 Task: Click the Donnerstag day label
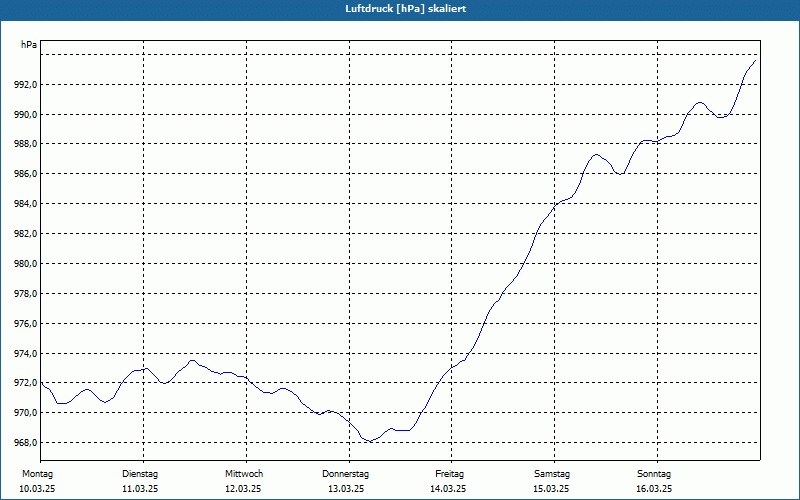tap(345, 474)
